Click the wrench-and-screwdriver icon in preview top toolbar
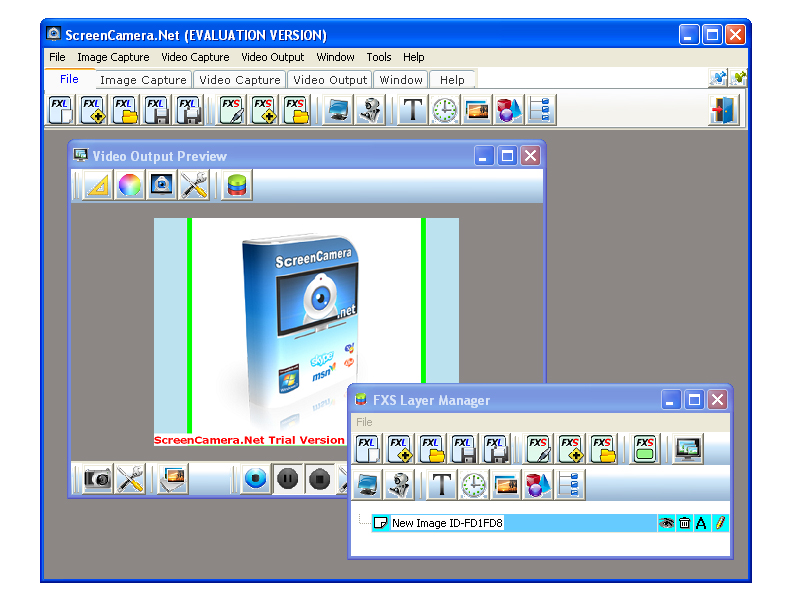The height and width of the screenshot is (600, 800). (194, 185)
